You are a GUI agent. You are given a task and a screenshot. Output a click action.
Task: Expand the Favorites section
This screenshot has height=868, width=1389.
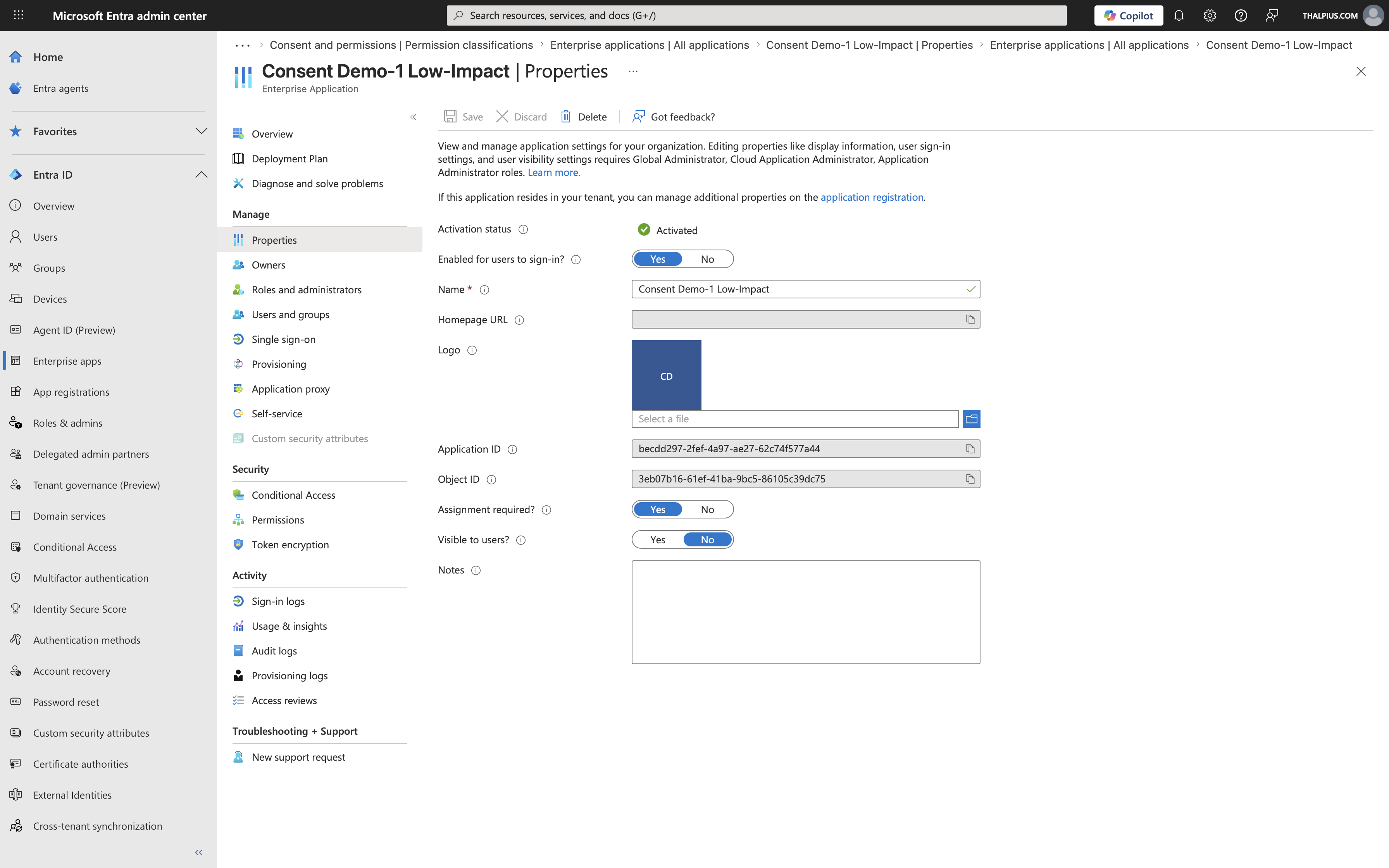click(x=201, y=131)
